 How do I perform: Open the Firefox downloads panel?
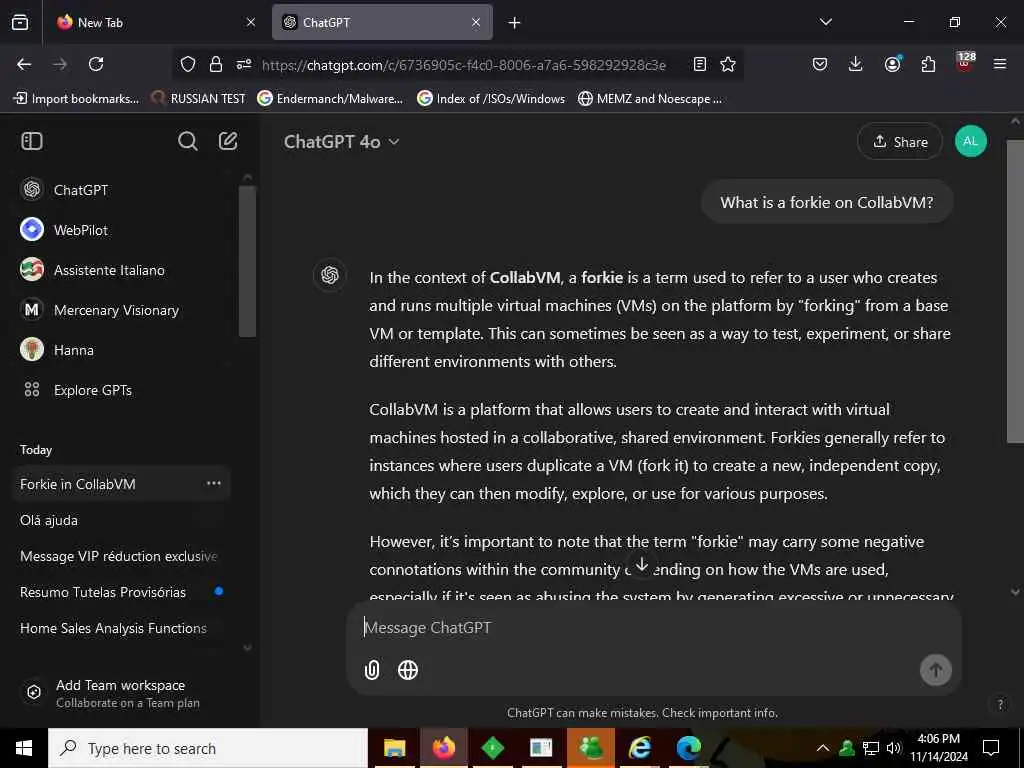[x=856, y=64]
